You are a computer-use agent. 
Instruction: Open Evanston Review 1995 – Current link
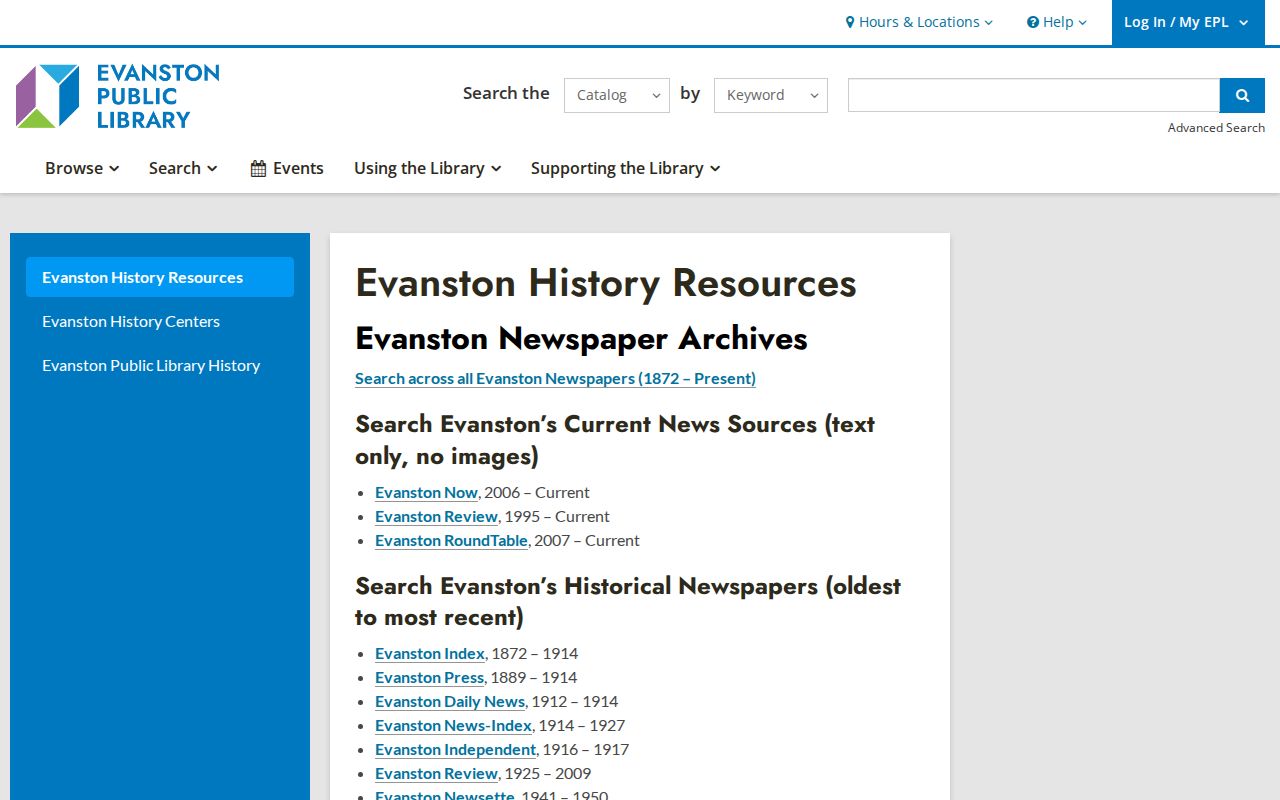pyautogui.click(x=436, y=516)
